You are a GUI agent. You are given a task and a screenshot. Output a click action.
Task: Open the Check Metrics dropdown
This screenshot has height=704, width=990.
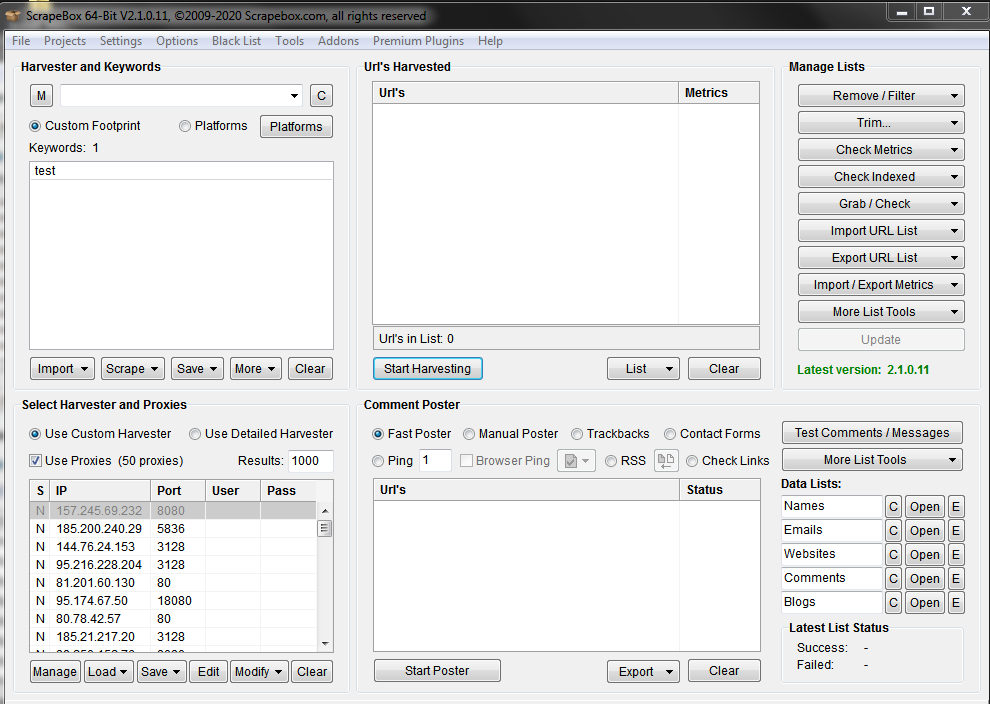[881, 150]
